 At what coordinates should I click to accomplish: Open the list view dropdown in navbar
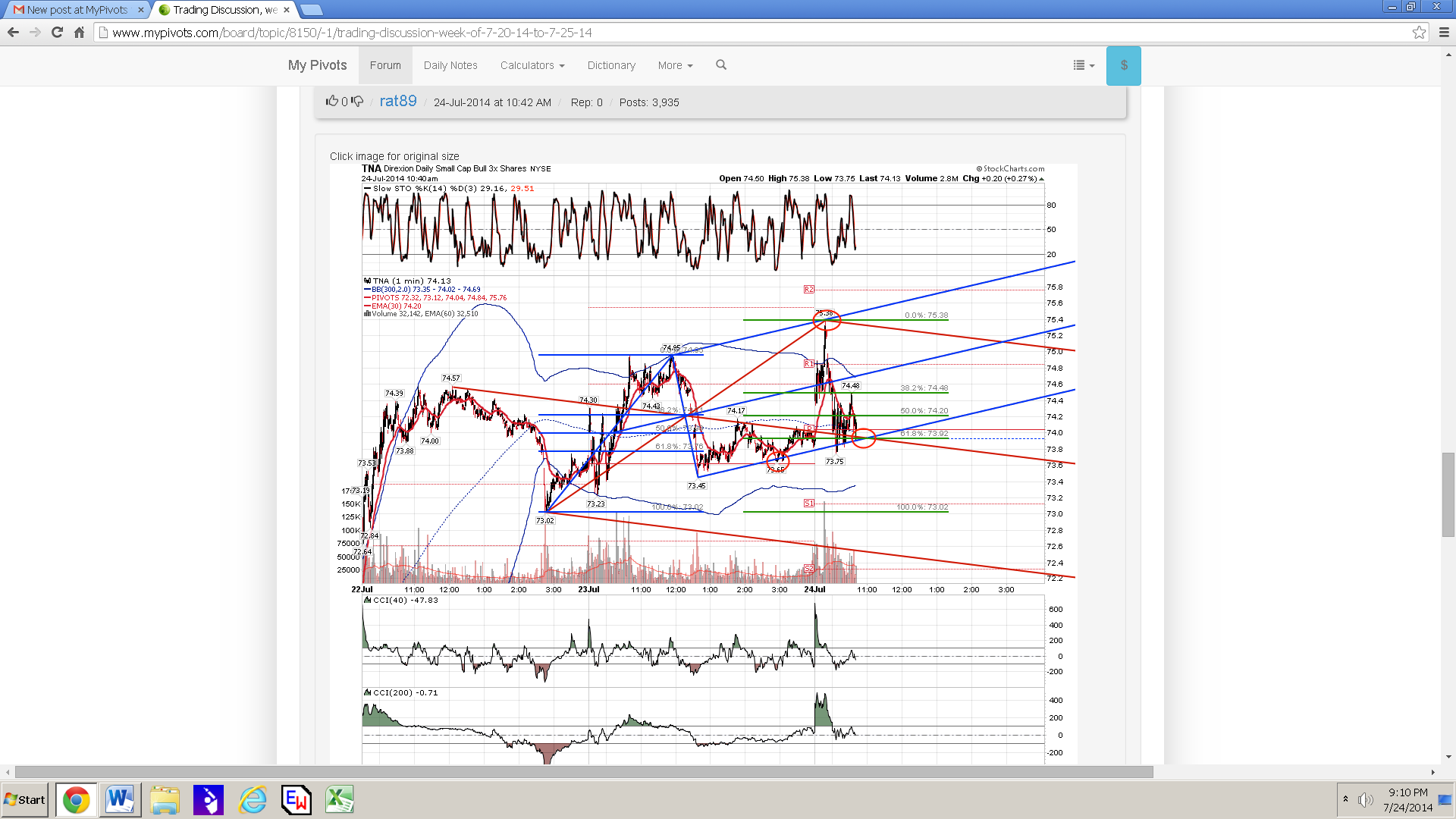(x=1084, y=65)
